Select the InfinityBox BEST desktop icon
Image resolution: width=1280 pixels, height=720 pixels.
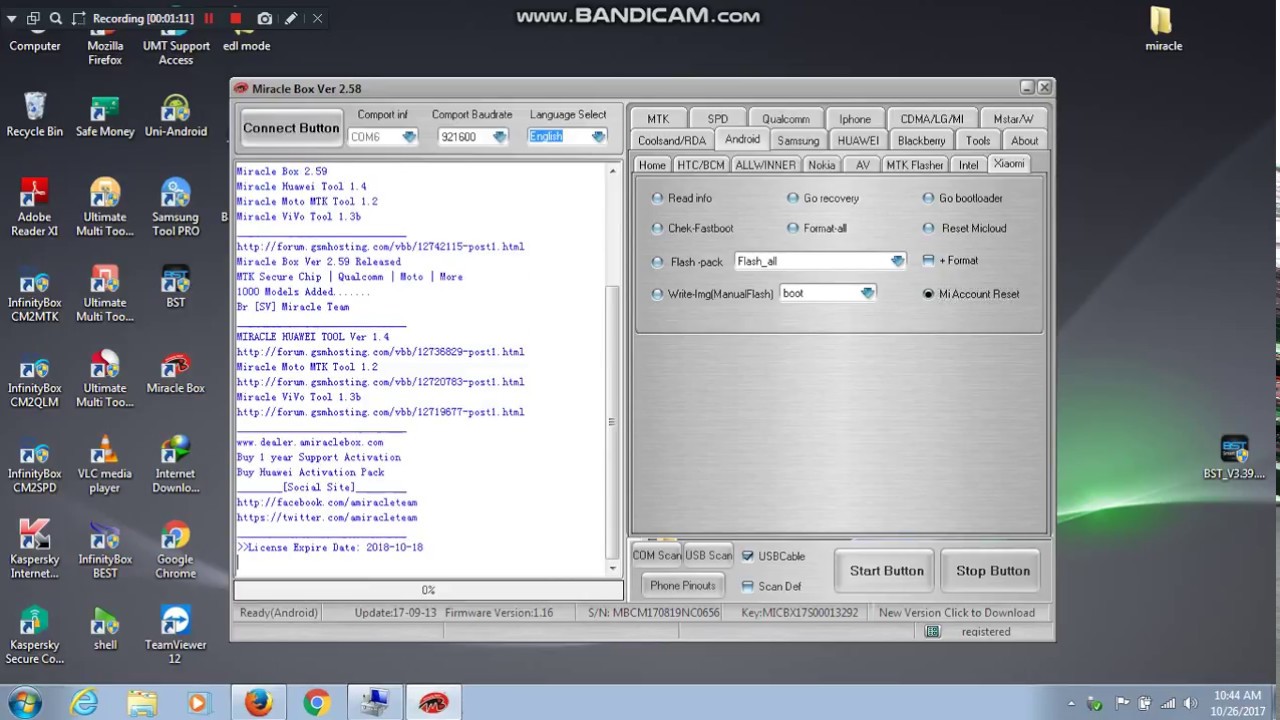105,549
